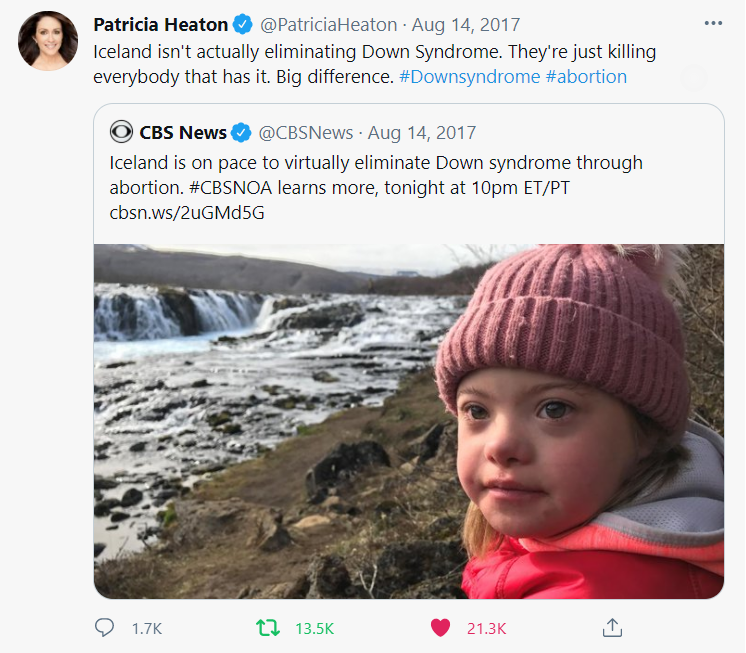Screen dimensions: 746x653
Task: Open the waterfall photo in quoted tweet
Action: click(409, 421)
